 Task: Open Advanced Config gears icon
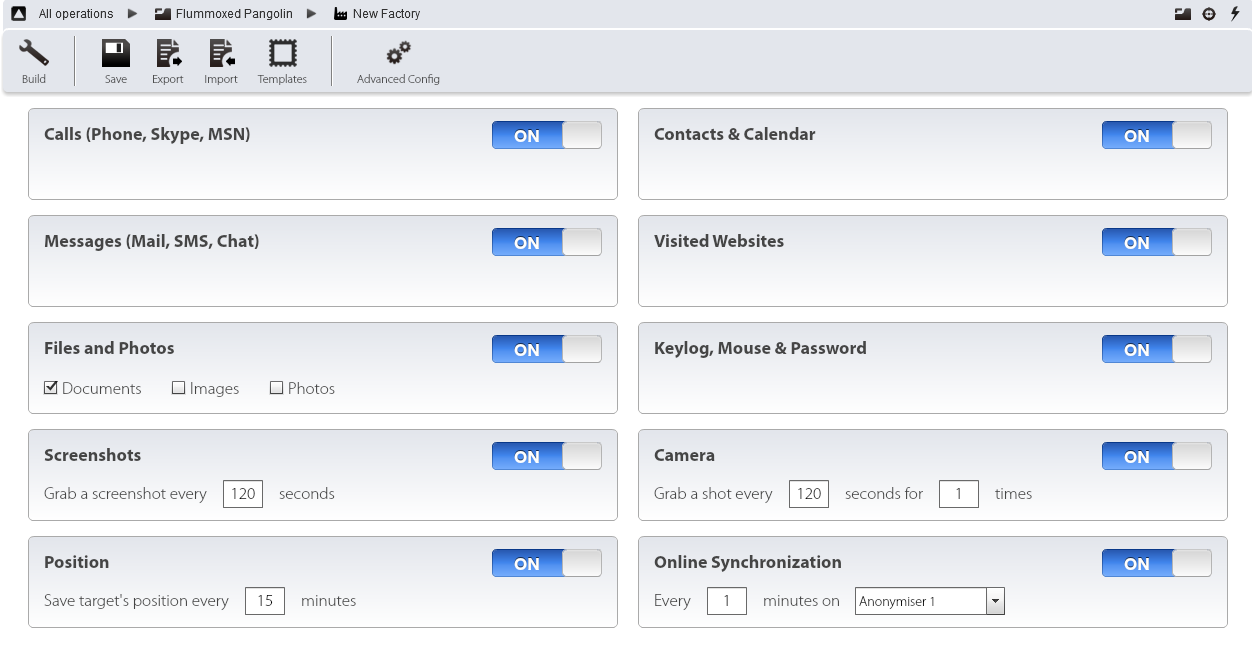coord(398,54)
